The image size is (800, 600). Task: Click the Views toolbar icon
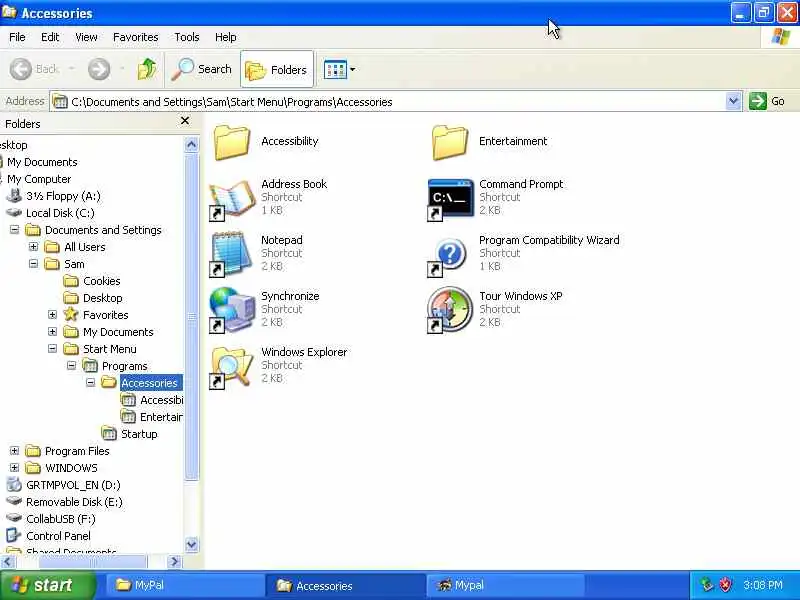pyautogui.click(x=335, y=69)
